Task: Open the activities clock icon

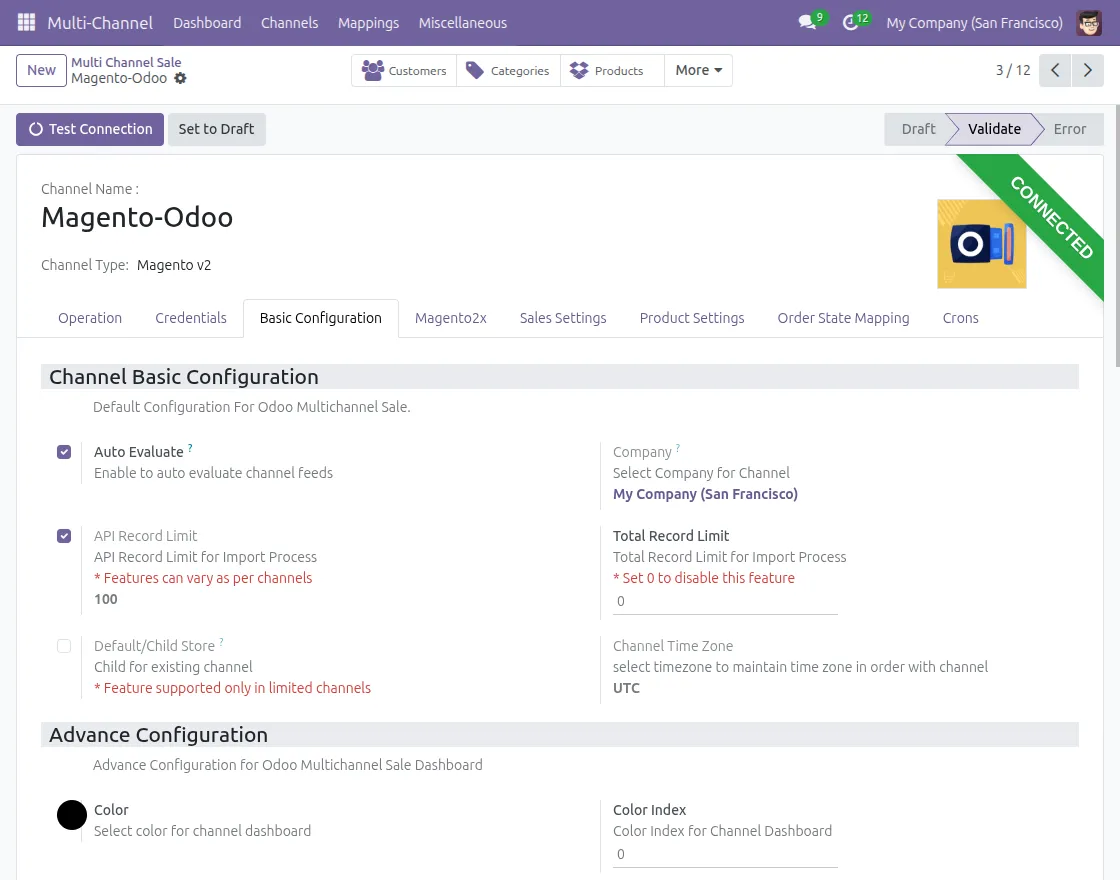Action: click(x=851, y=22)
